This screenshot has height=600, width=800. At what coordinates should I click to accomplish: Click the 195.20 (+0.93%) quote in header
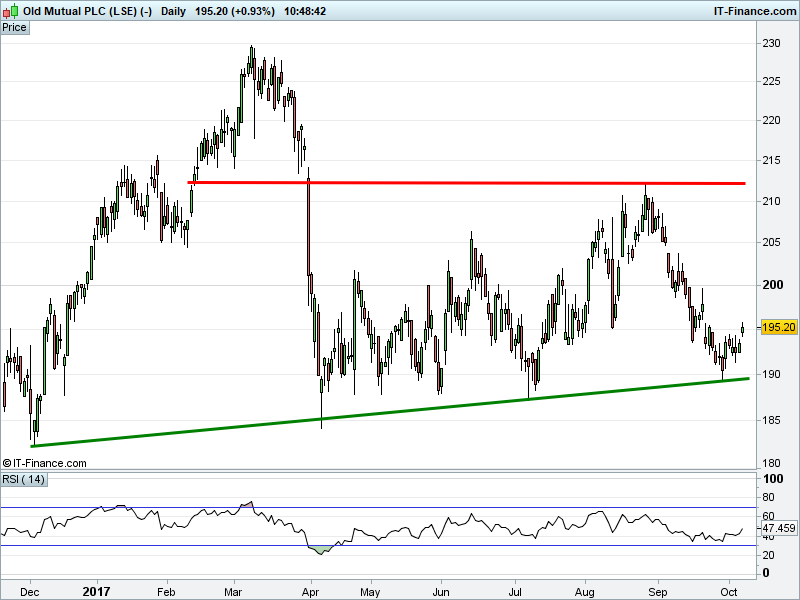point(235,11)
